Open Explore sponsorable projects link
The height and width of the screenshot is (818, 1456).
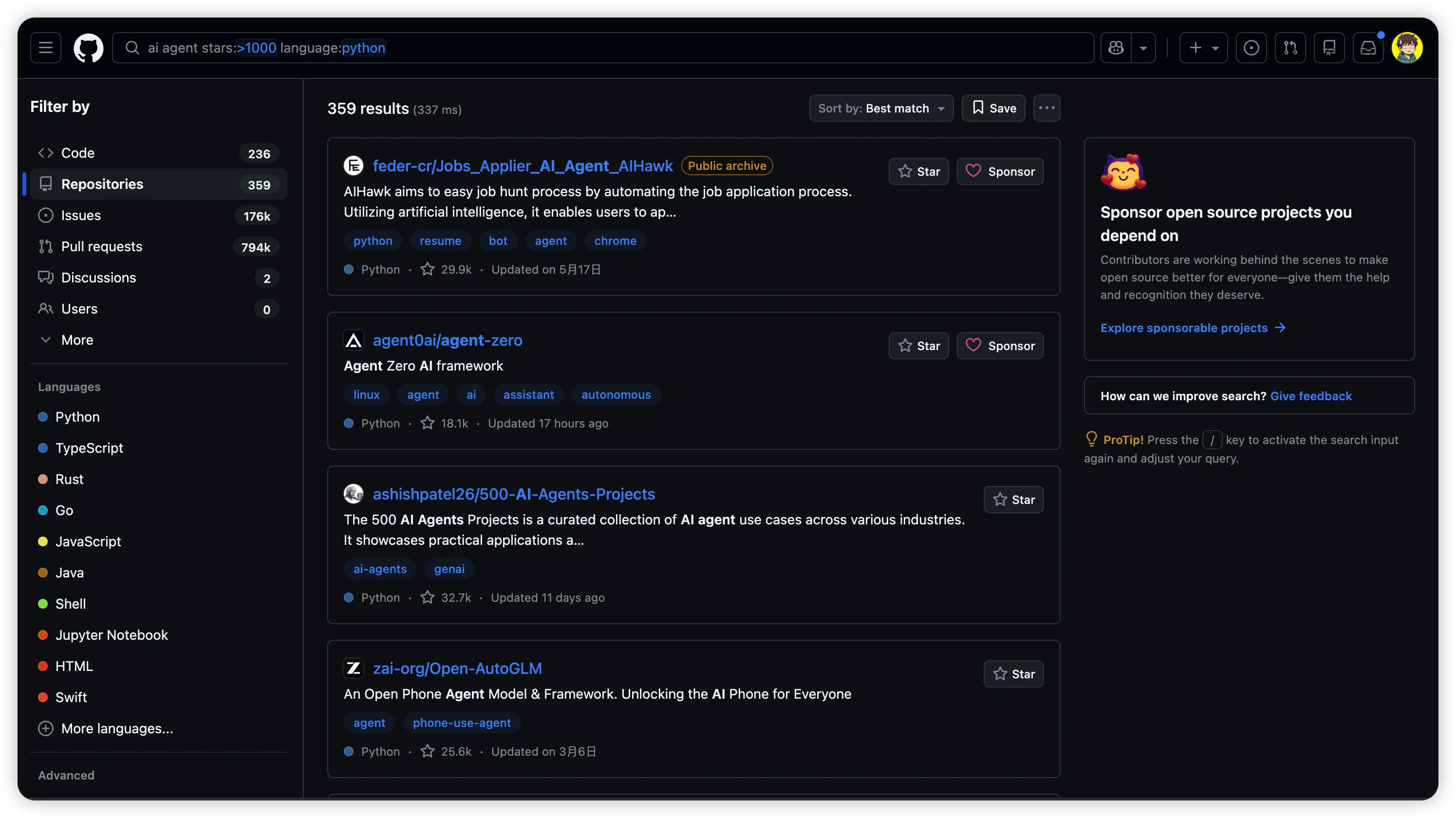(1193, 327)
